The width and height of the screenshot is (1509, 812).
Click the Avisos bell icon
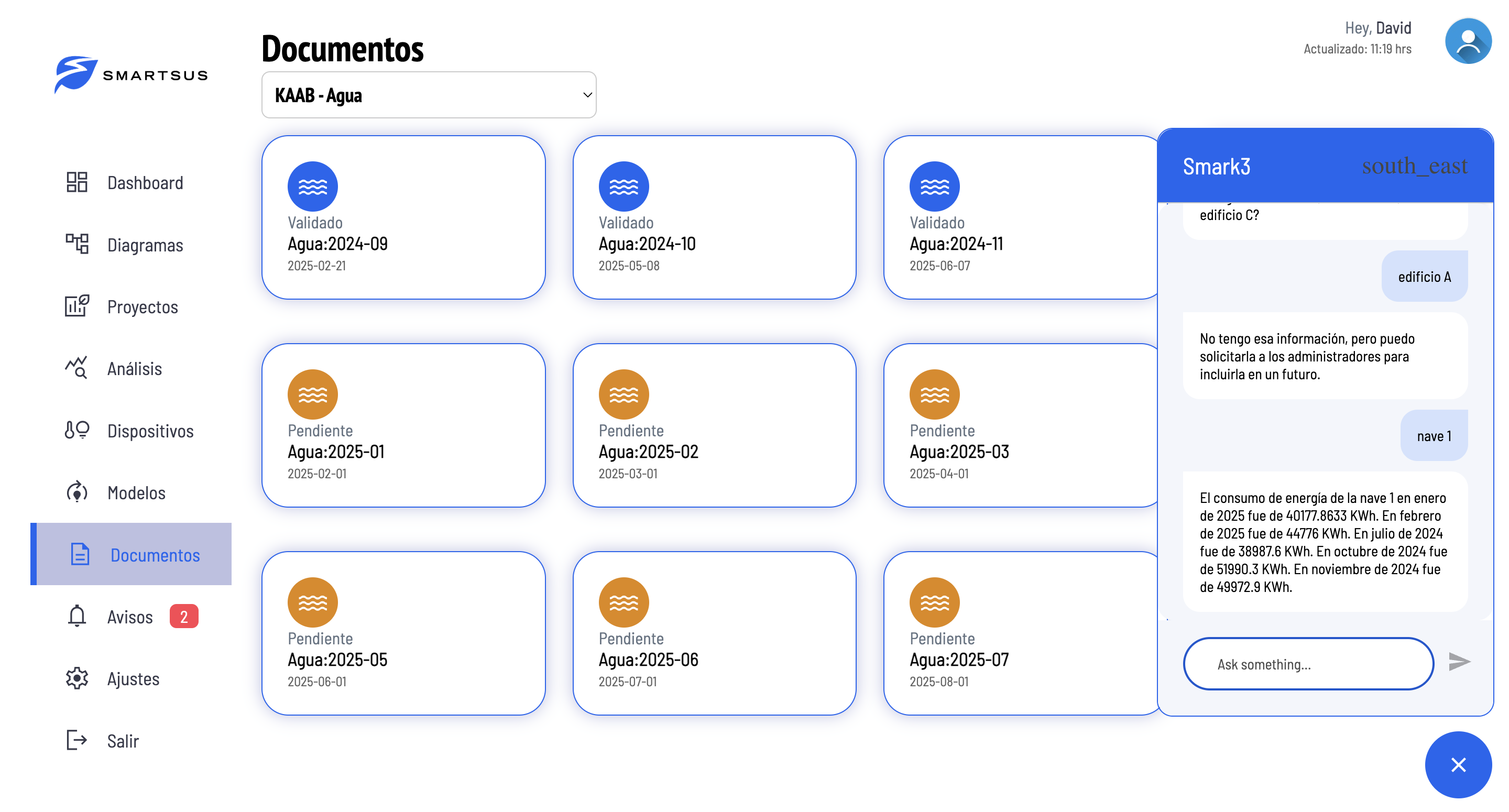click(x=76, y=616)
